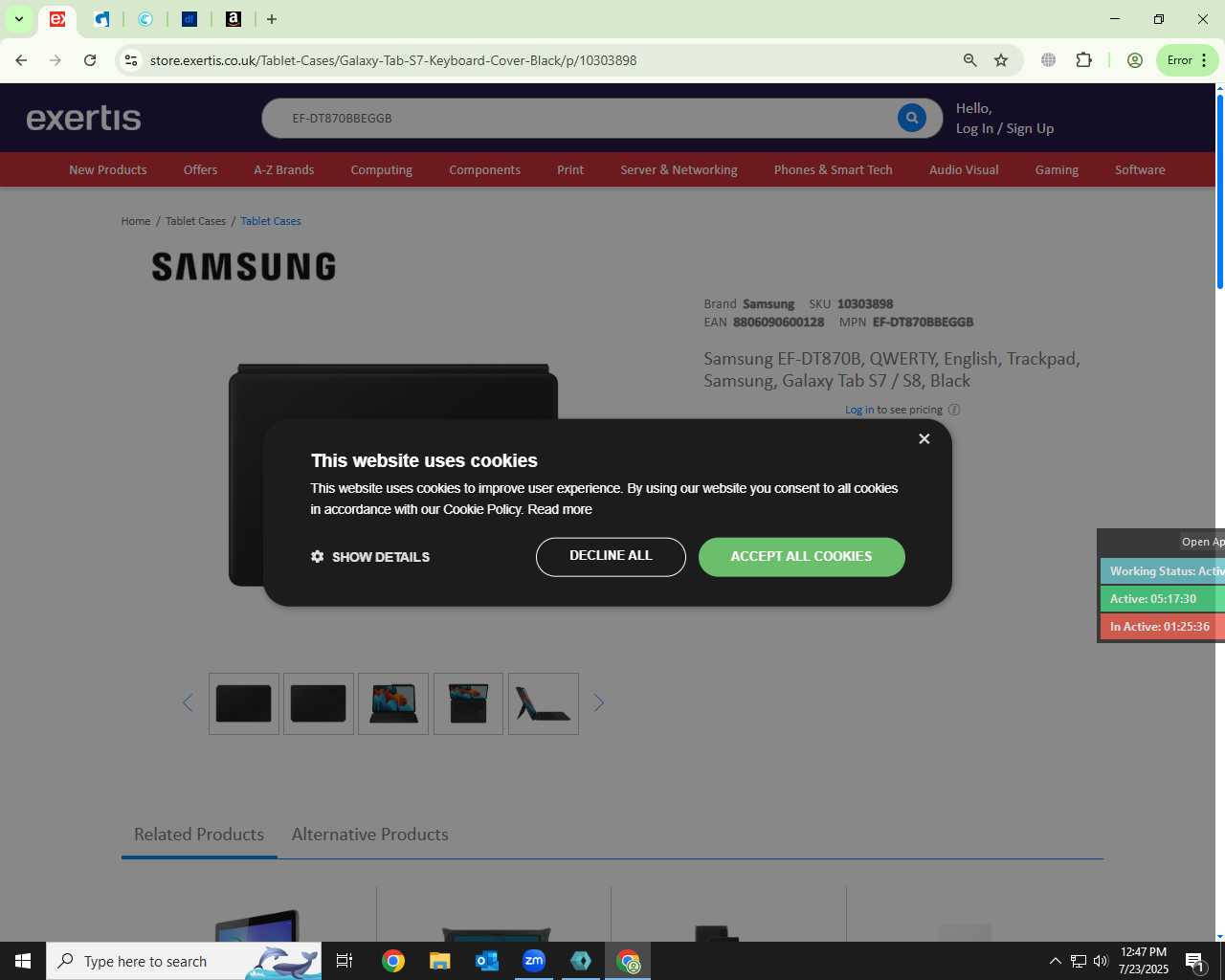The height and width of the screenshot is (980, 1225).
Task: Click browser back arrow
Action: pos(21,60)
